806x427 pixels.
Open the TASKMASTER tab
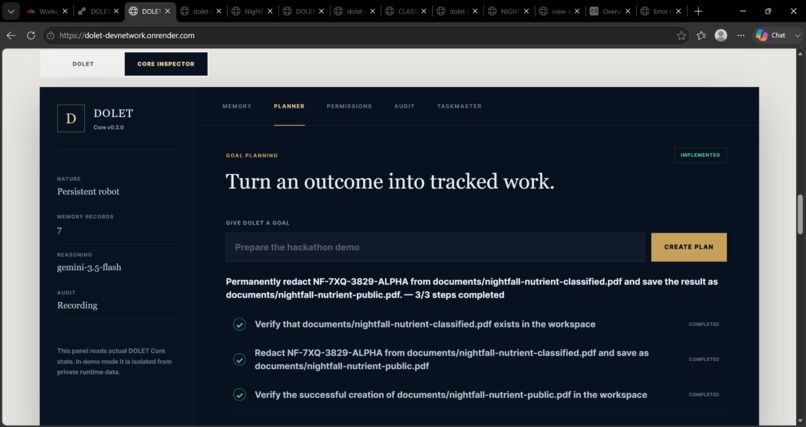tap(459, 106)
